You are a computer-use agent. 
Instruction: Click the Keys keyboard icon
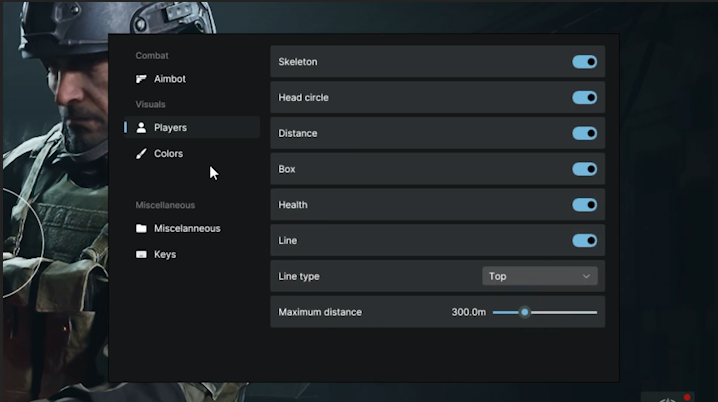pyautogui.click(x=142, y=255)
